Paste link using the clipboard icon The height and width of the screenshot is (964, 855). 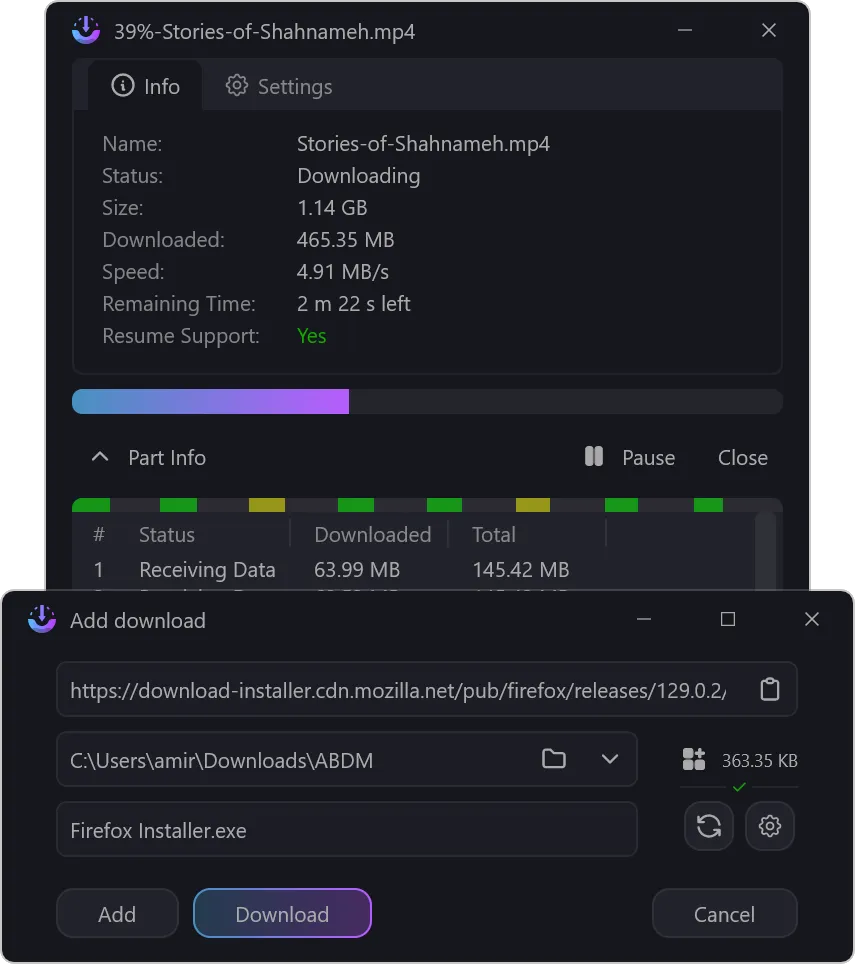[769, 689]
